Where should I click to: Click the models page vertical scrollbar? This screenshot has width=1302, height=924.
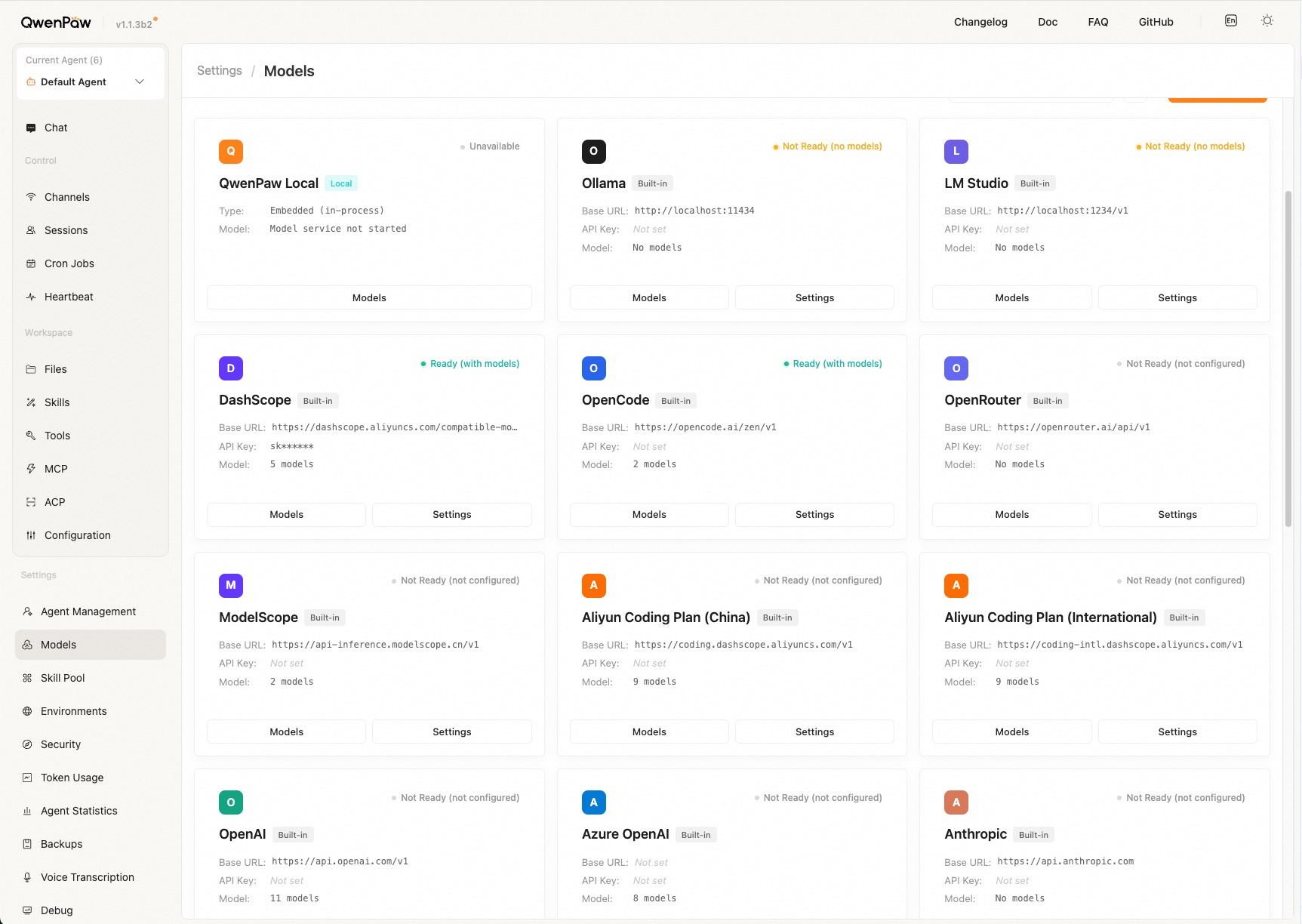click(1288, 358)
